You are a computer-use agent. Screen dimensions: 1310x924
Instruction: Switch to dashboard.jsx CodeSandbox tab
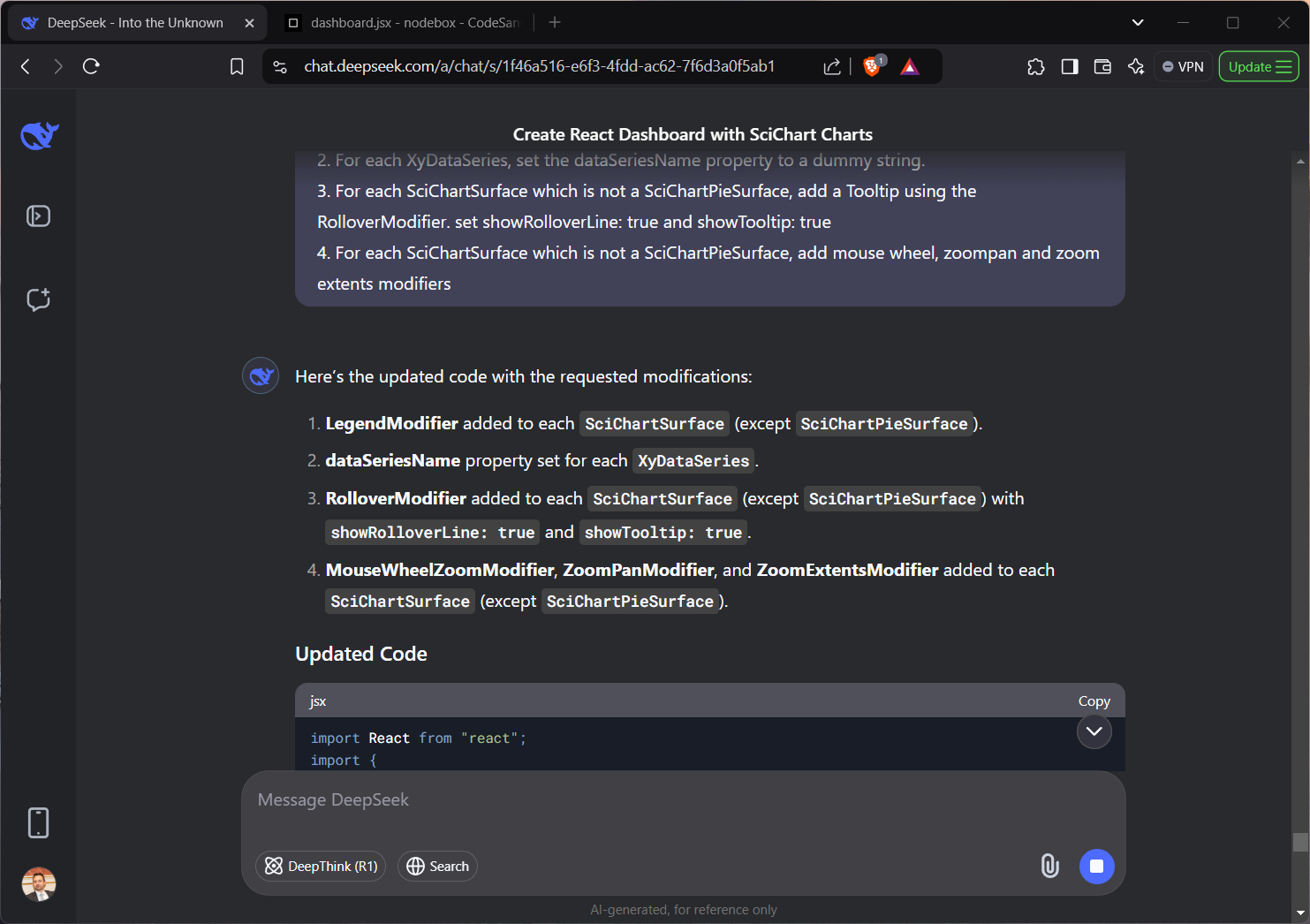point(405,23)
